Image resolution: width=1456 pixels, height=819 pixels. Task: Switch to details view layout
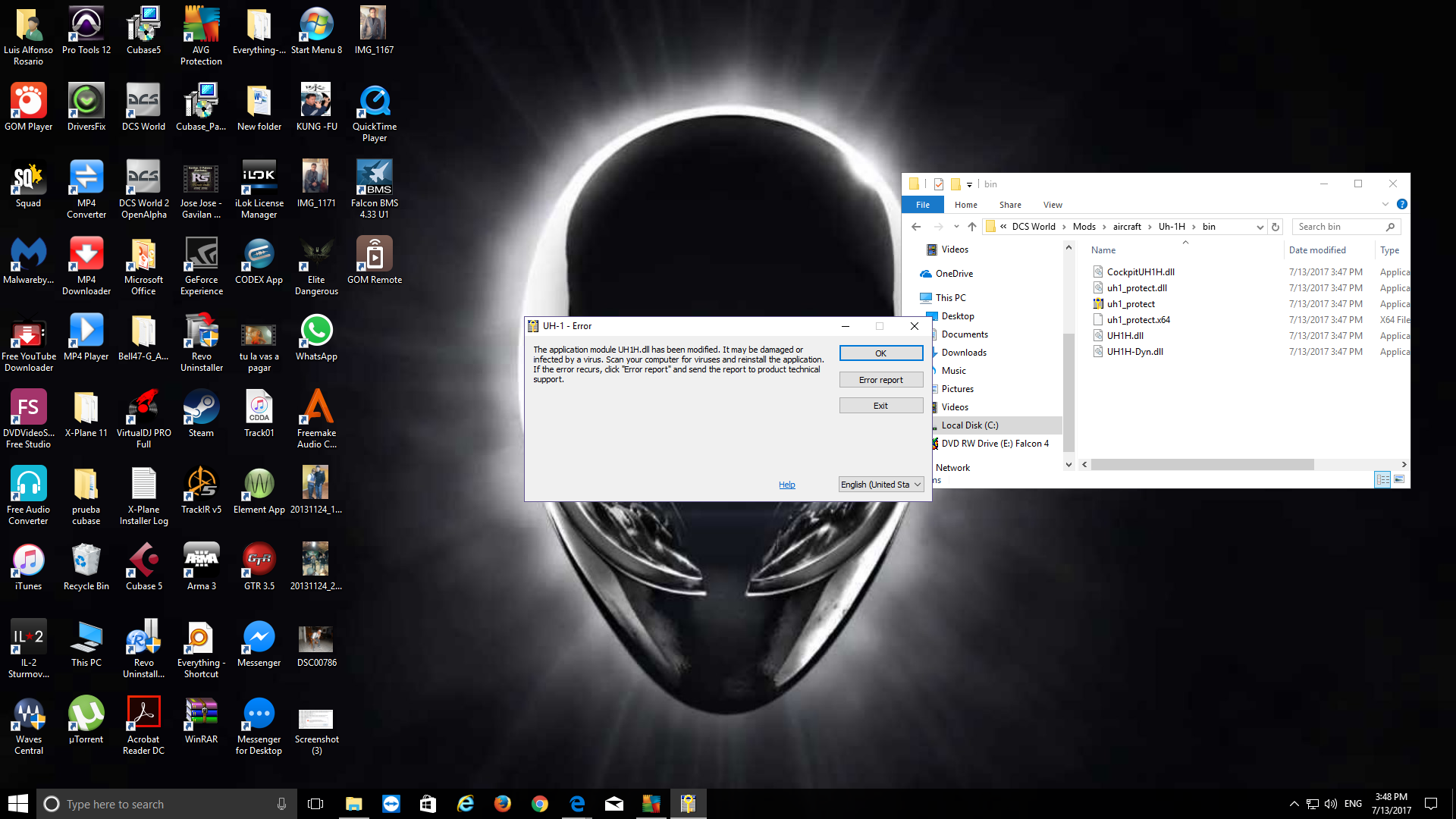(x=1382, y=479)
